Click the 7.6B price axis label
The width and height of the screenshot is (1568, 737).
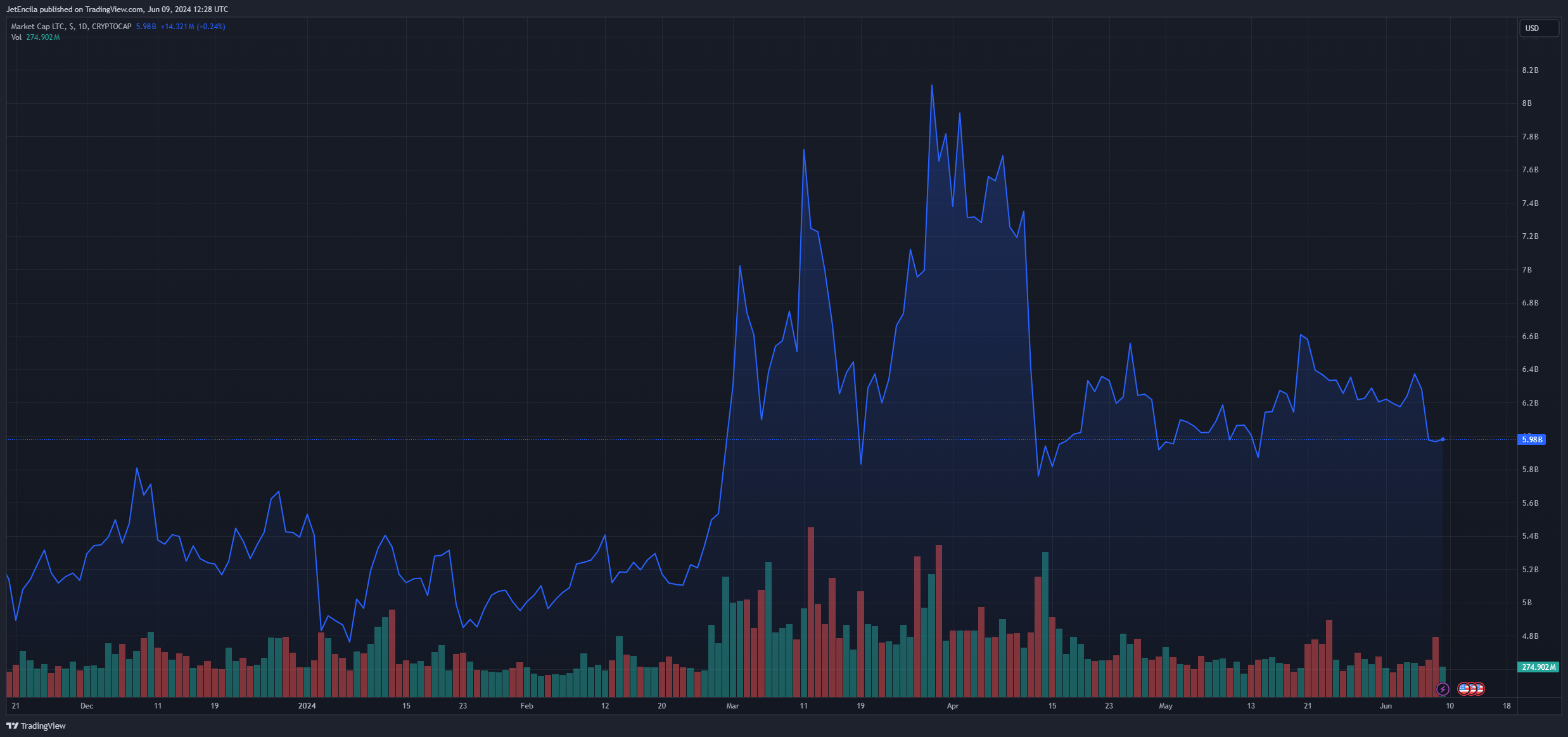(x=1530, y=170)
